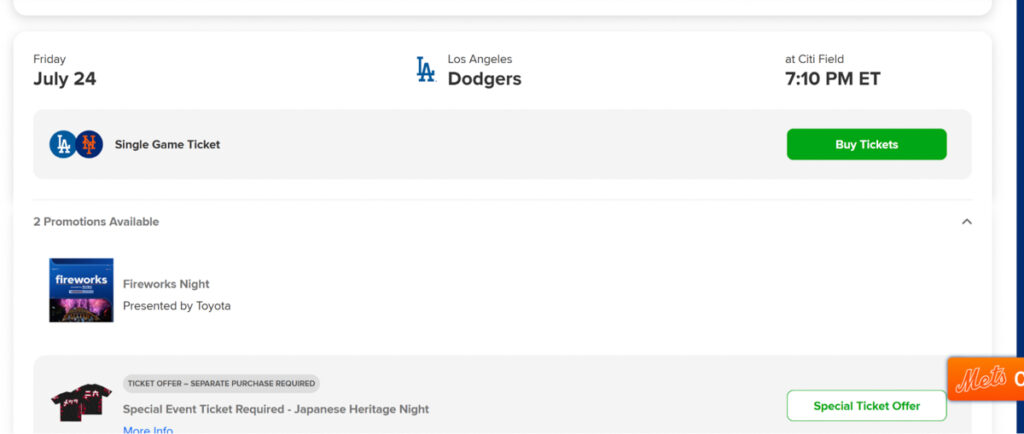This screenshot has height=434, width=1024.
Task: View the Japanese Heritage Night jersey image
Action: 82,402
